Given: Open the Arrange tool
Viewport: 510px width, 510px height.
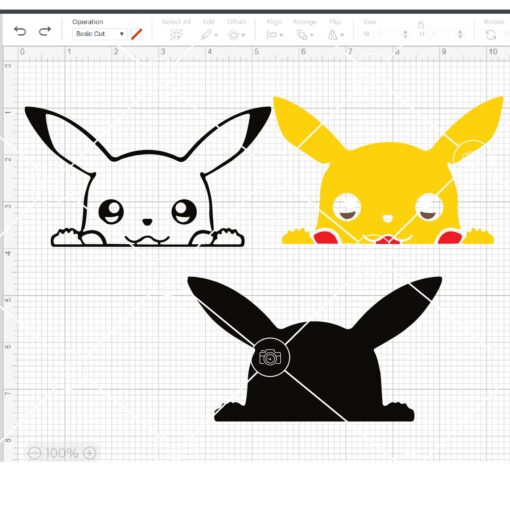Looking at the screenshot, I should 302,35.
